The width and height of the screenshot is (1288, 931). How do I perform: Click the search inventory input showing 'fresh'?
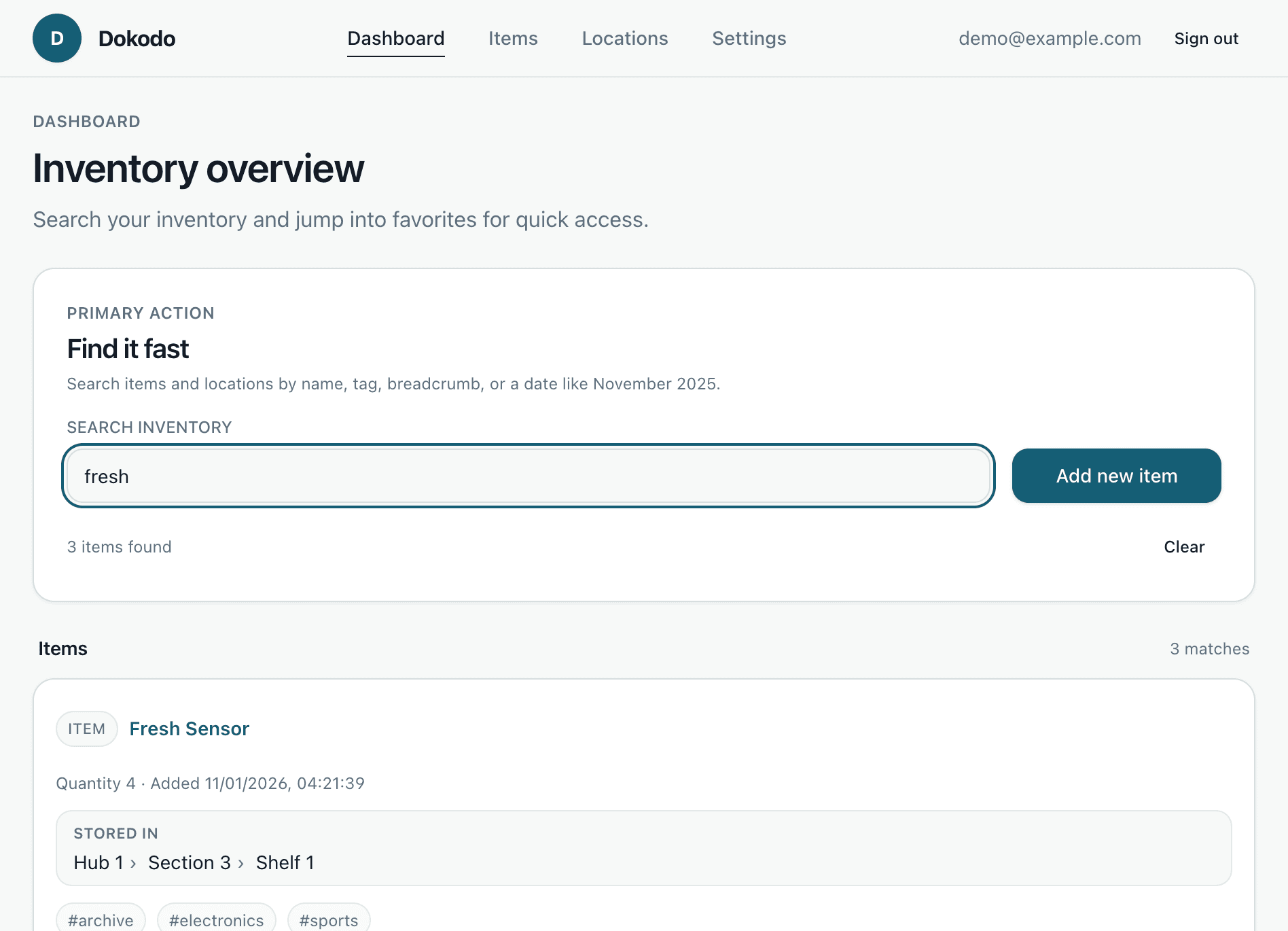coord(529,476)
